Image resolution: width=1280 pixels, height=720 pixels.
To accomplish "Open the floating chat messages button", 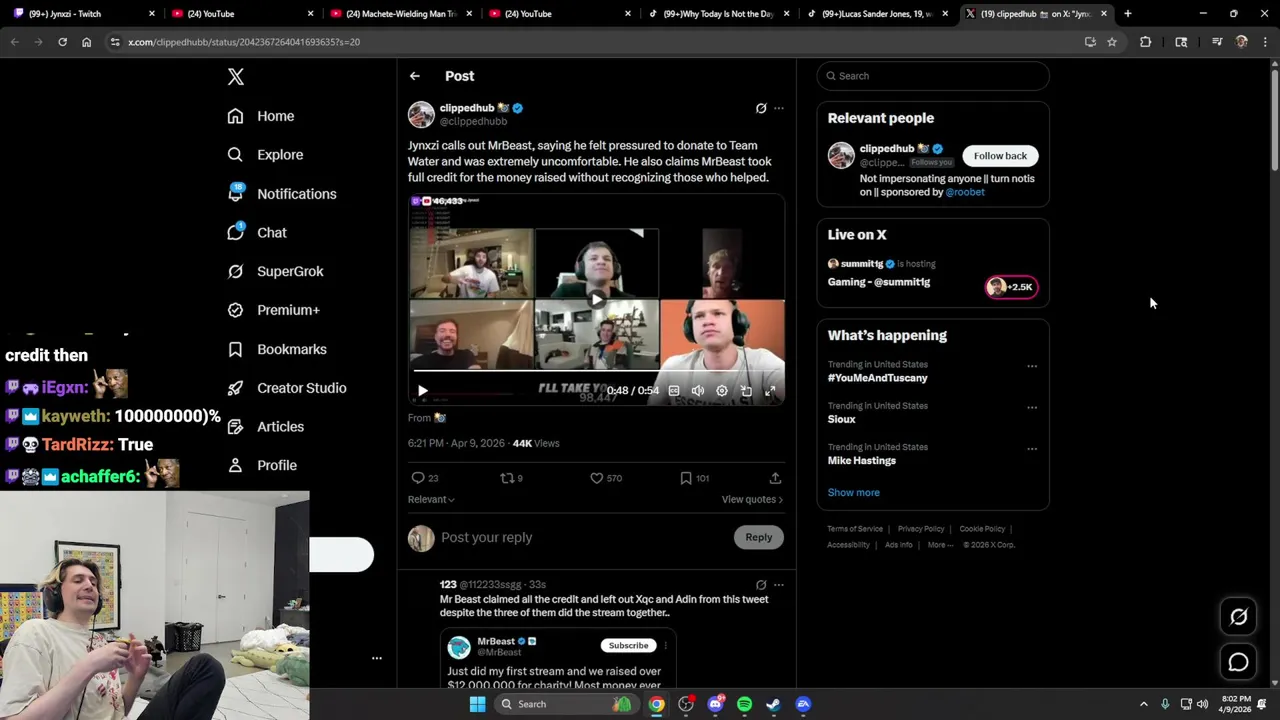I will (x=1239, y=662).
